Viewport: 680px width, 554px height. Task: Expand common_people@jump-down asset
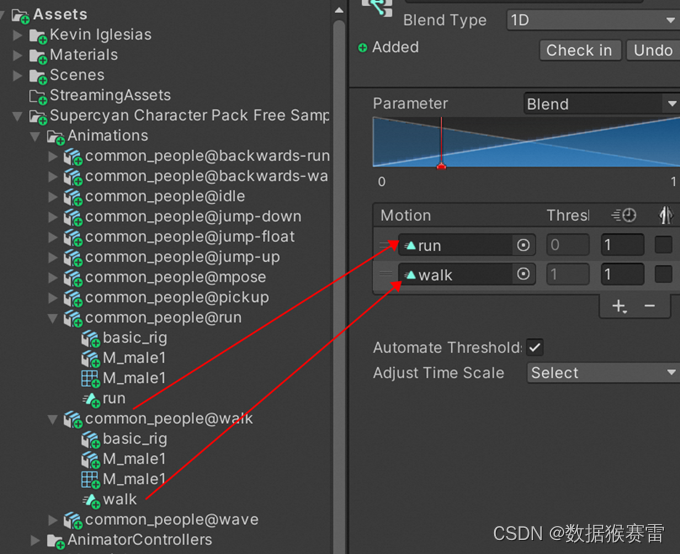[x=52, y=217]
